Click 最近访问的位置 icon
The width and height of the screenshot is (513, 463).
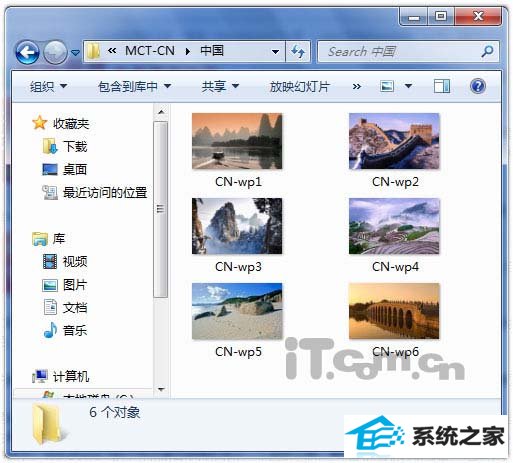[x=50, y=192]
